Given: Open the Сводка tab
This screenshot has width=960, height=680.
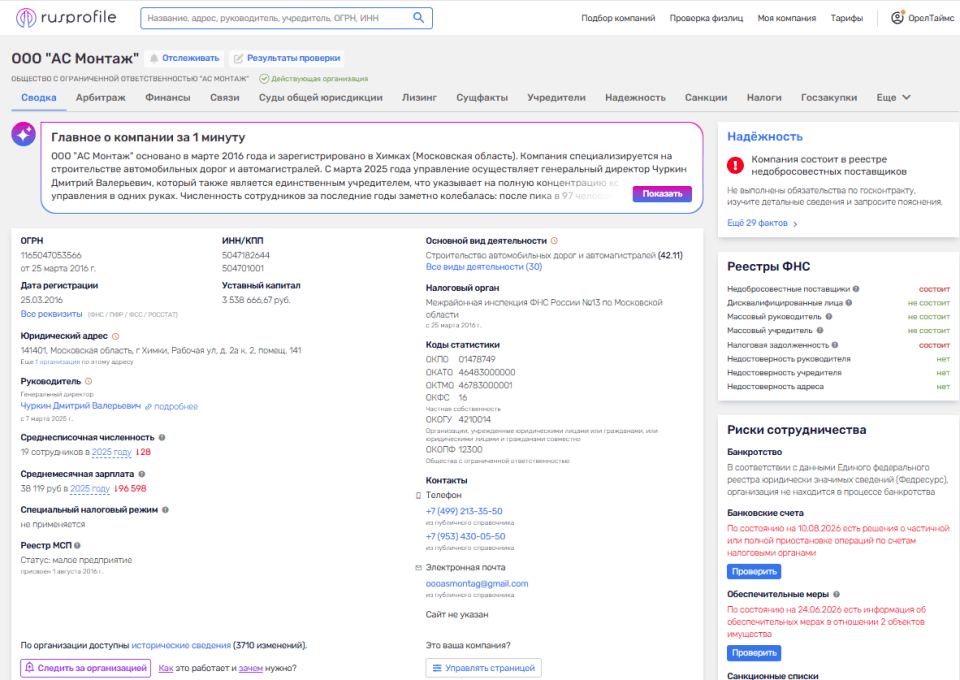Looking at the screenshot, I should point(39,97).
